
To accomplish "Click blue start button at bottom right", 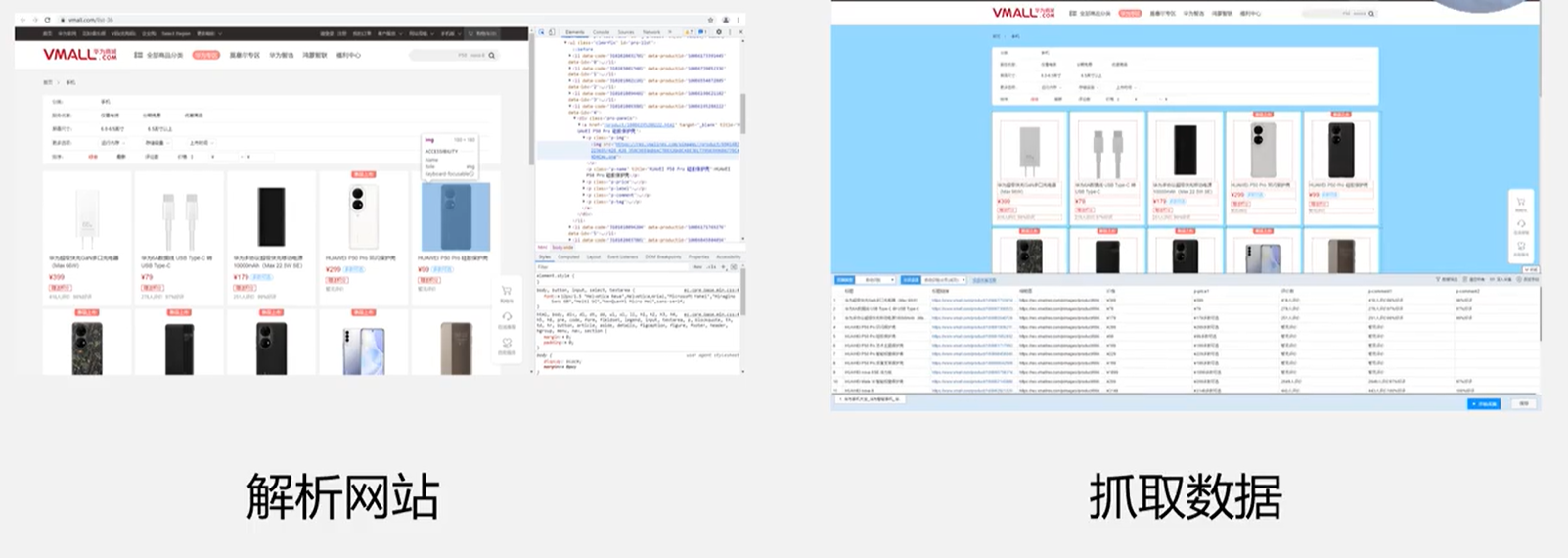I will pyautogui.click(x=1484, y=403).
